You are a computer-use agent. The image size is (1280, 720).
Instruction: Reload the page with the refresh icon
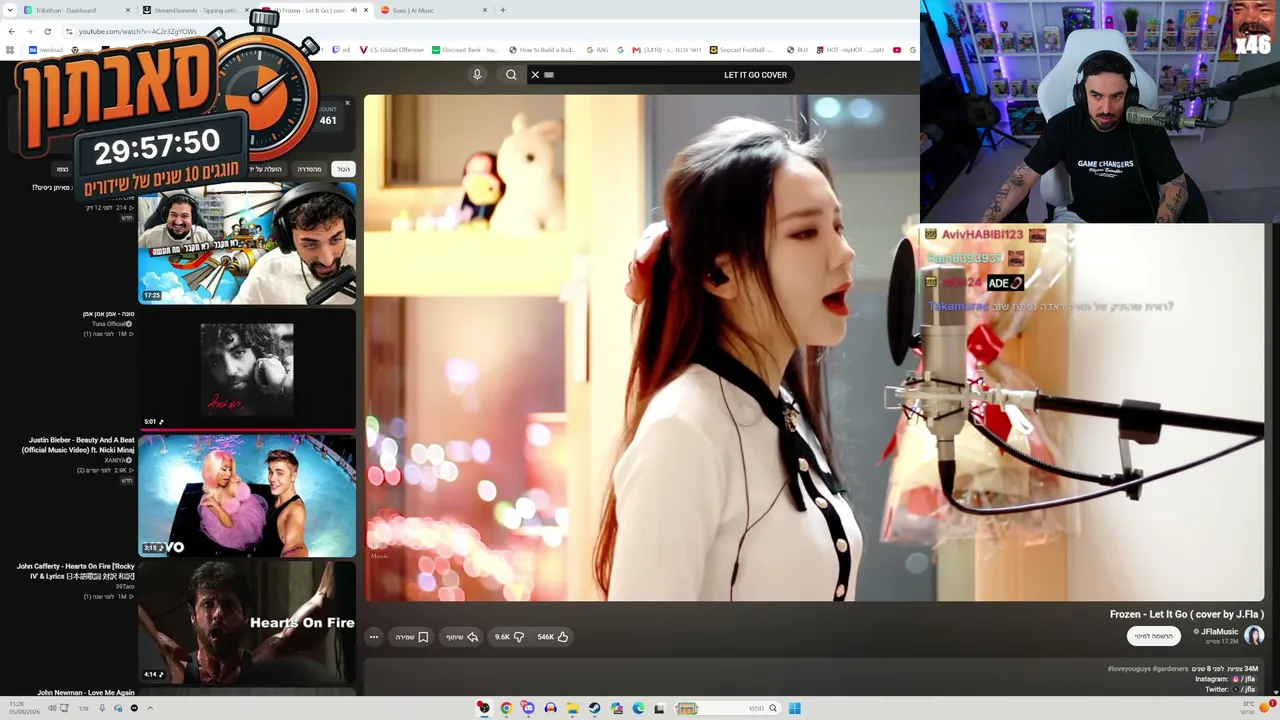47,31
